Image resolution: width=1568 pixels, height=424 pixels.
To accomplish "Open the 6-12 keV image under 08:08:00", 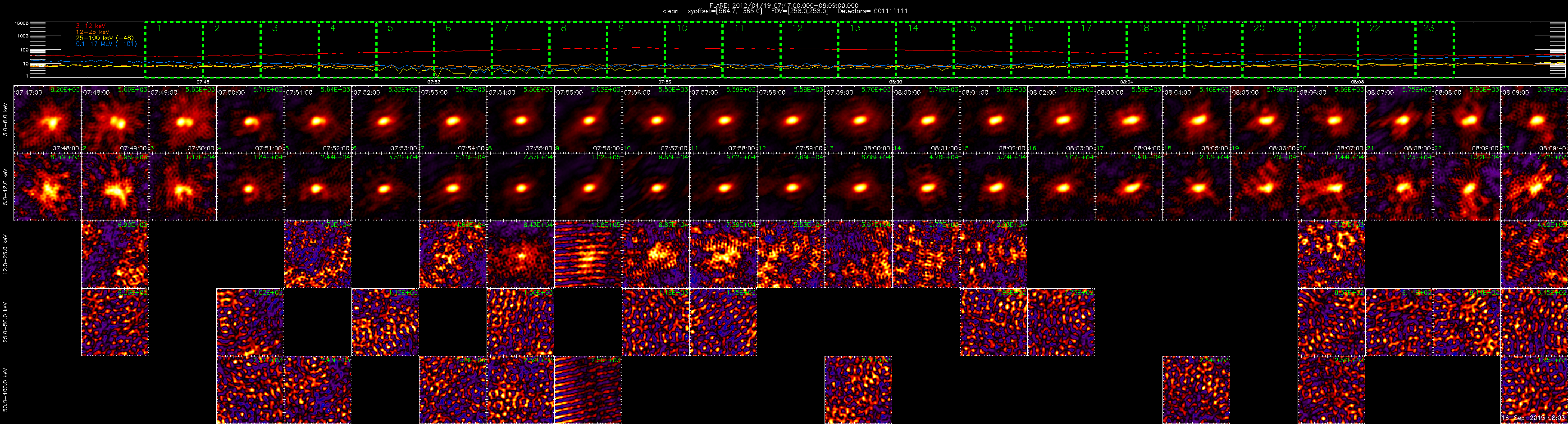I will pos(1466,186).
